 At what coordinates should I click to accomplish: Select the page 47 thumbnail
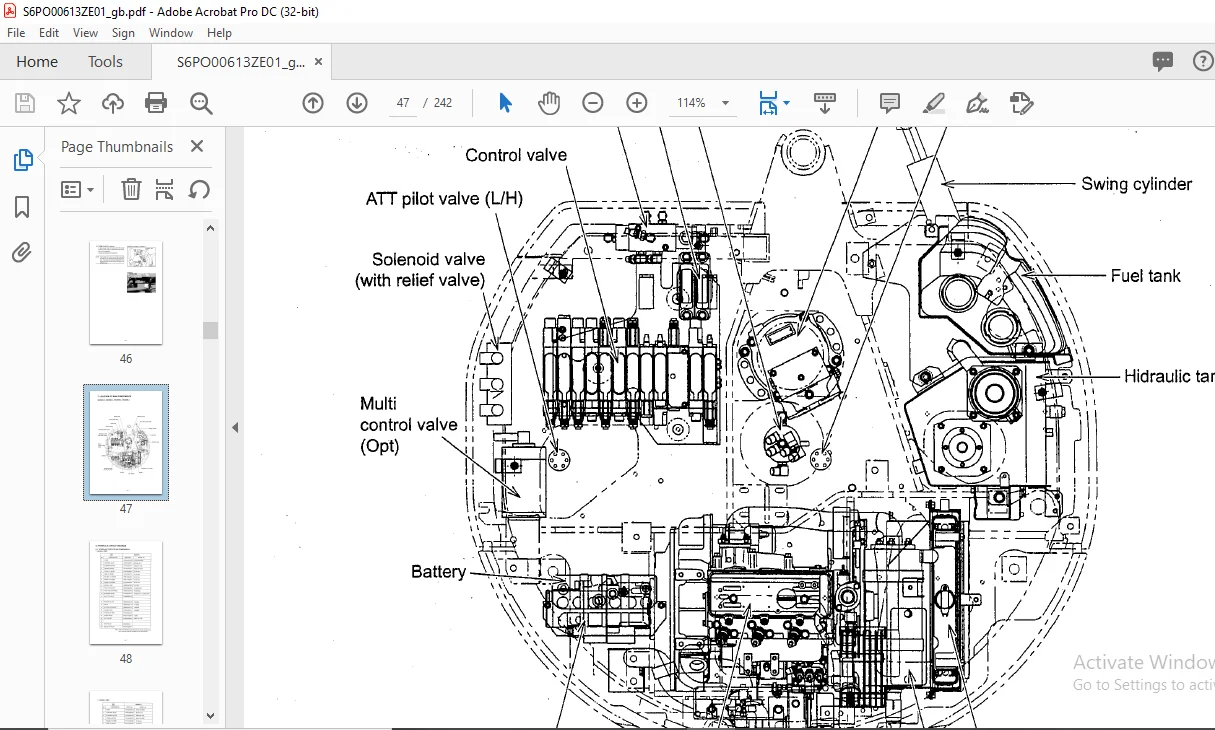126,442
